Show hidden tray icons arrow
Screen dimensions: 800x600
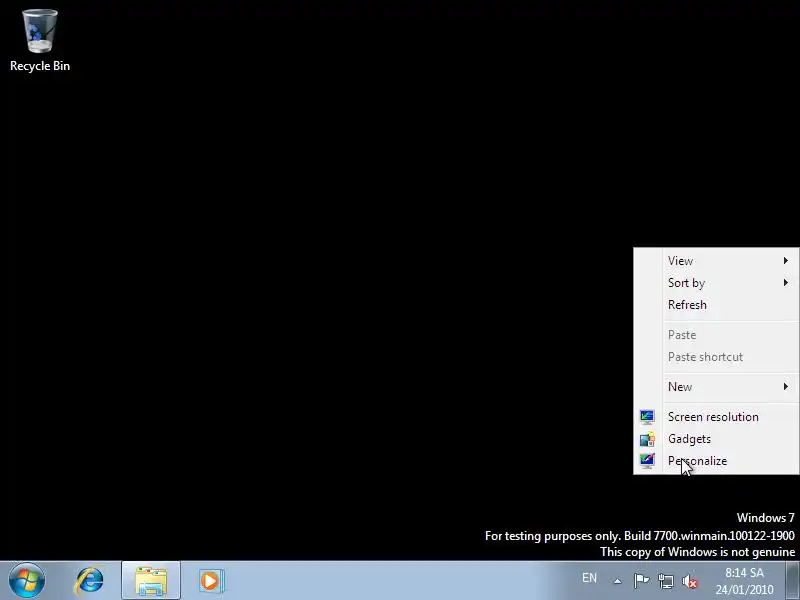click(617, 581)
